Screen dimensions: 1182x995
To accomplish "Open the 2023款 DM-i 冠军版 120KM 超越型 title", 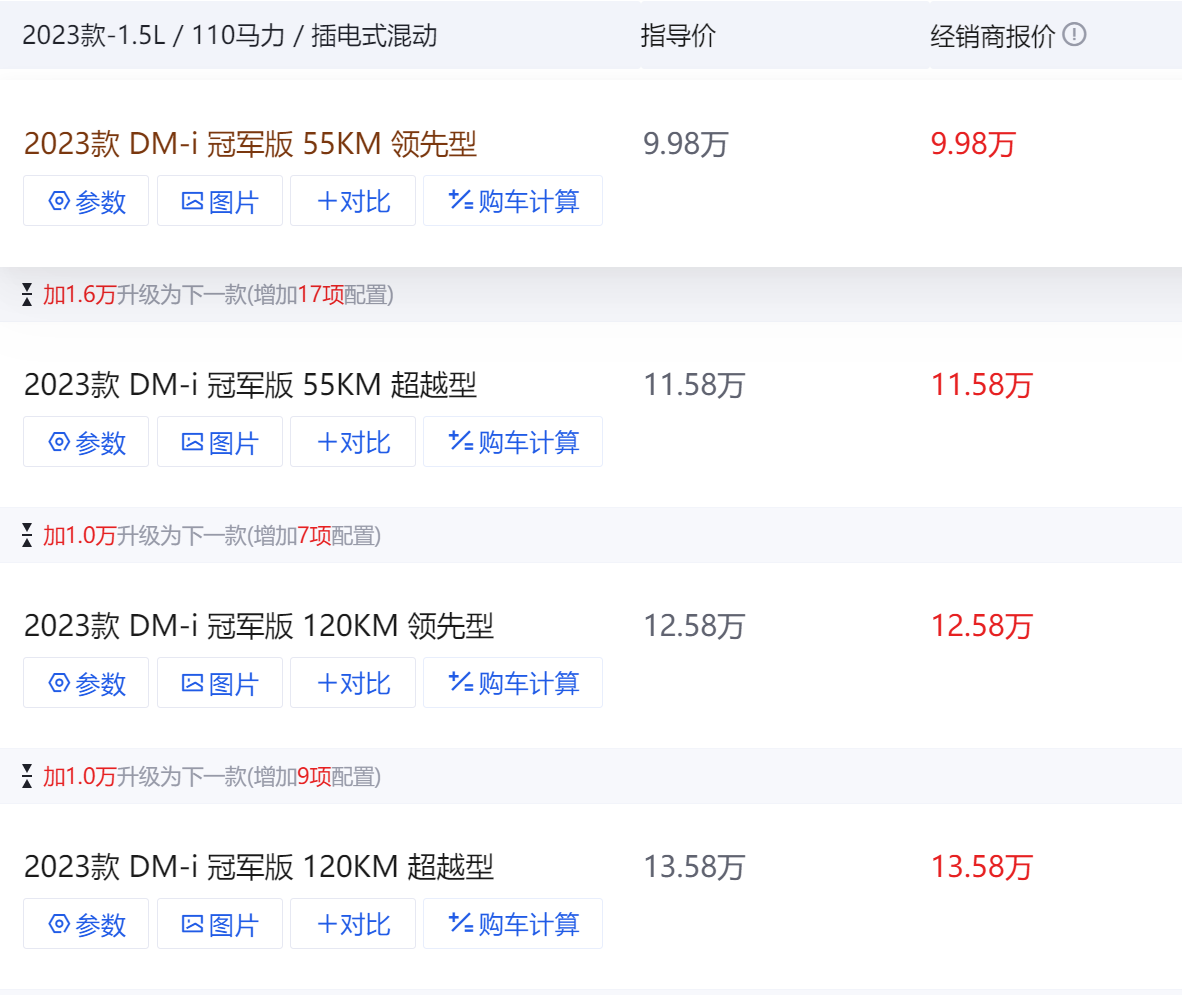I will (258, 866).
